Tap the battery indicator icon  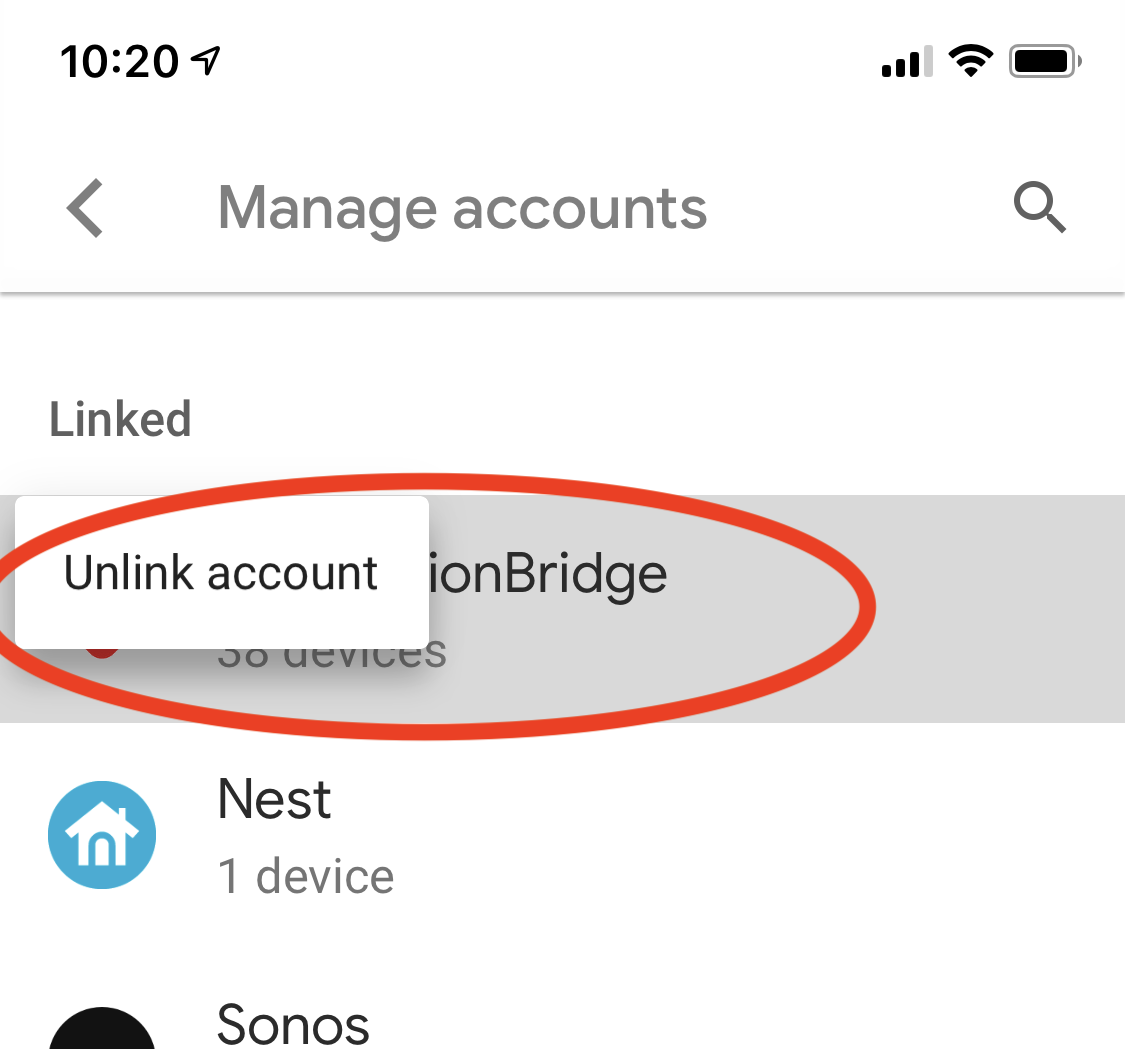tap(1045, 63)
